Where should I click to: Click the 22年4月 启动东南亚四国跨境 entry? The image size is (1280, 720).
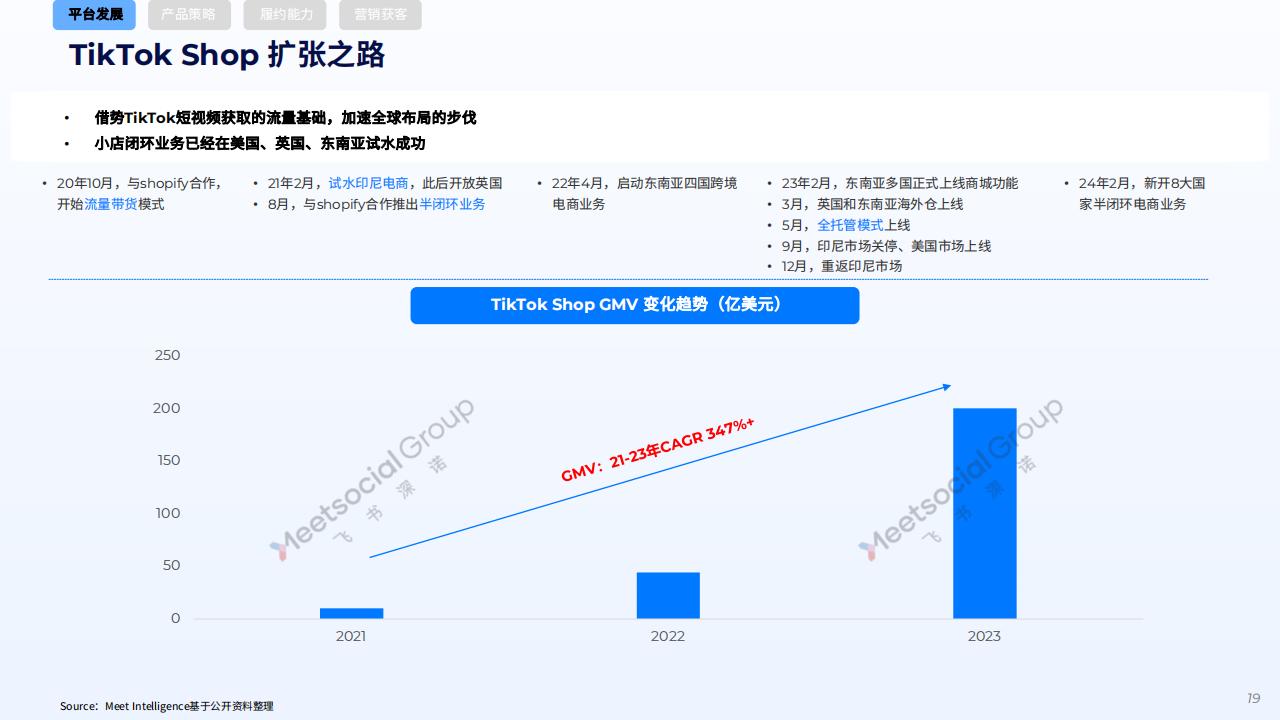tap(645, 194)
